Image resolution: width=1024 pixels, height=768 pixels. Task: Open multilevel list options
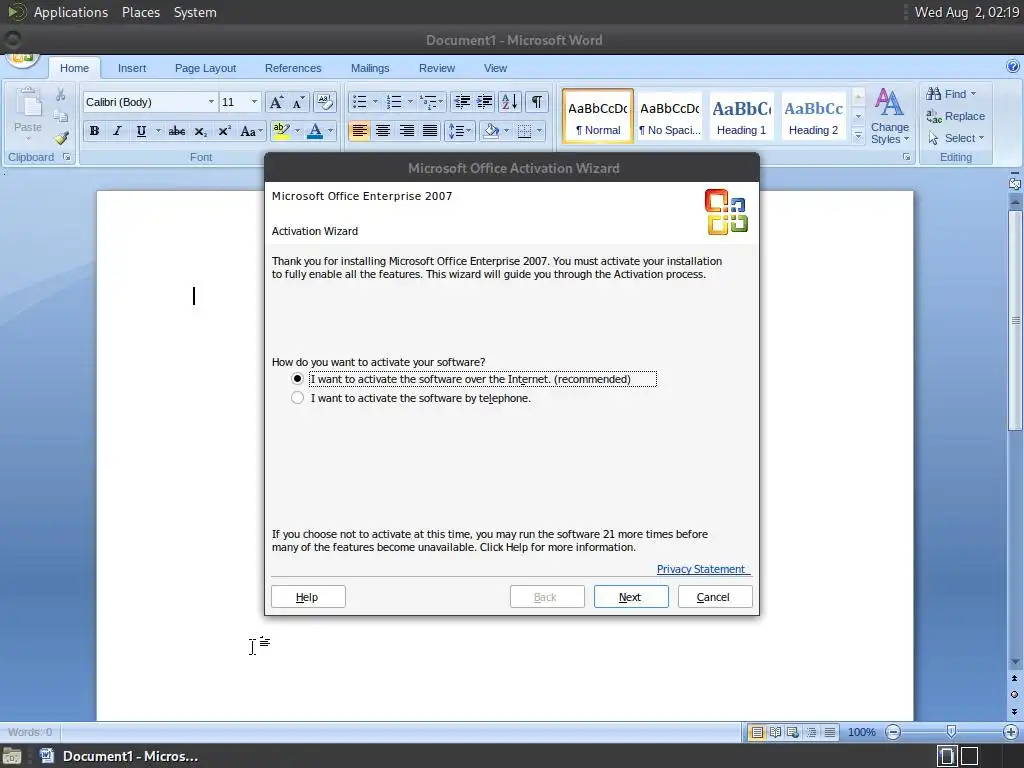431,102
